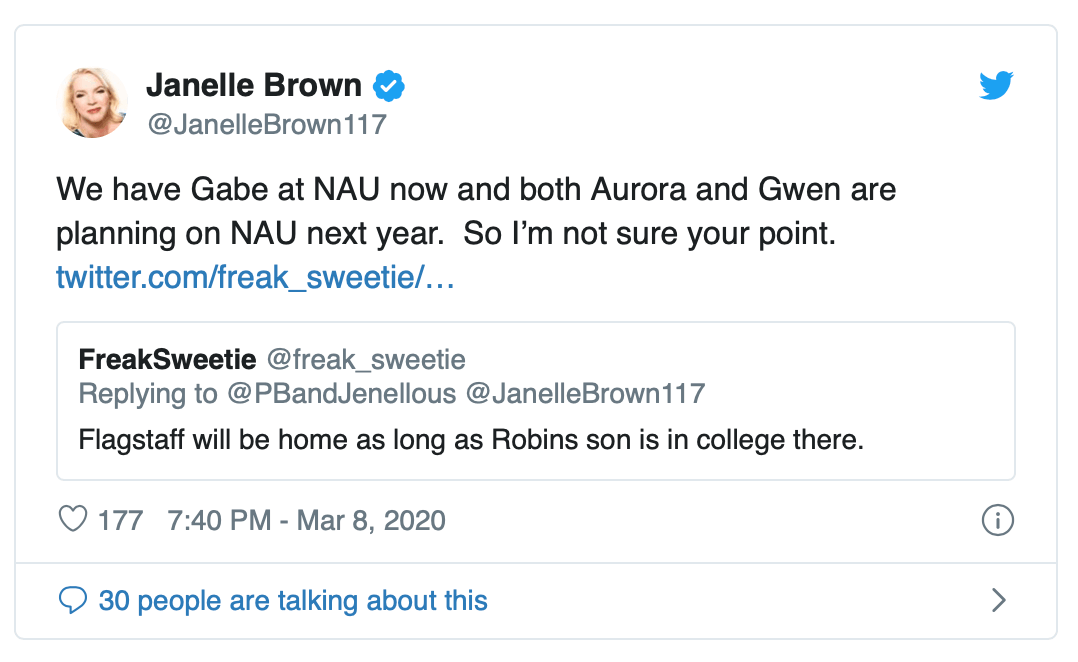Click the 177 likes count
The image size is (1078, 662).
point(120,520)
